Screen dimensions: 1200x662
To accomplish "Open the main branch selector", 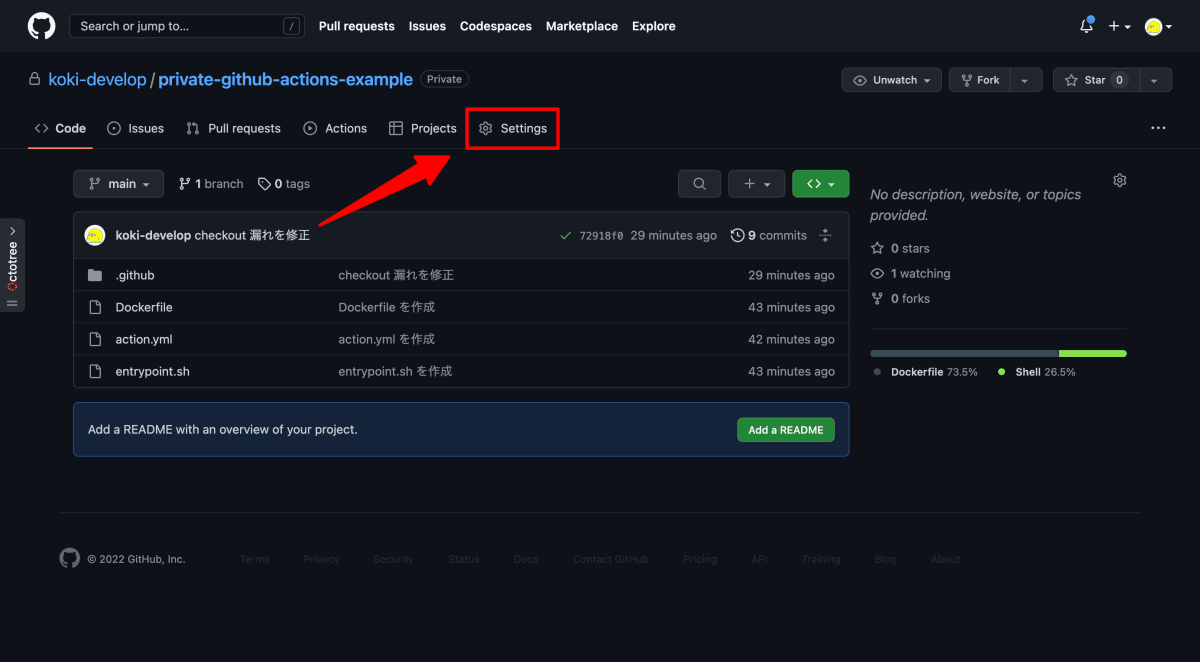I will (x=118, y=184).
